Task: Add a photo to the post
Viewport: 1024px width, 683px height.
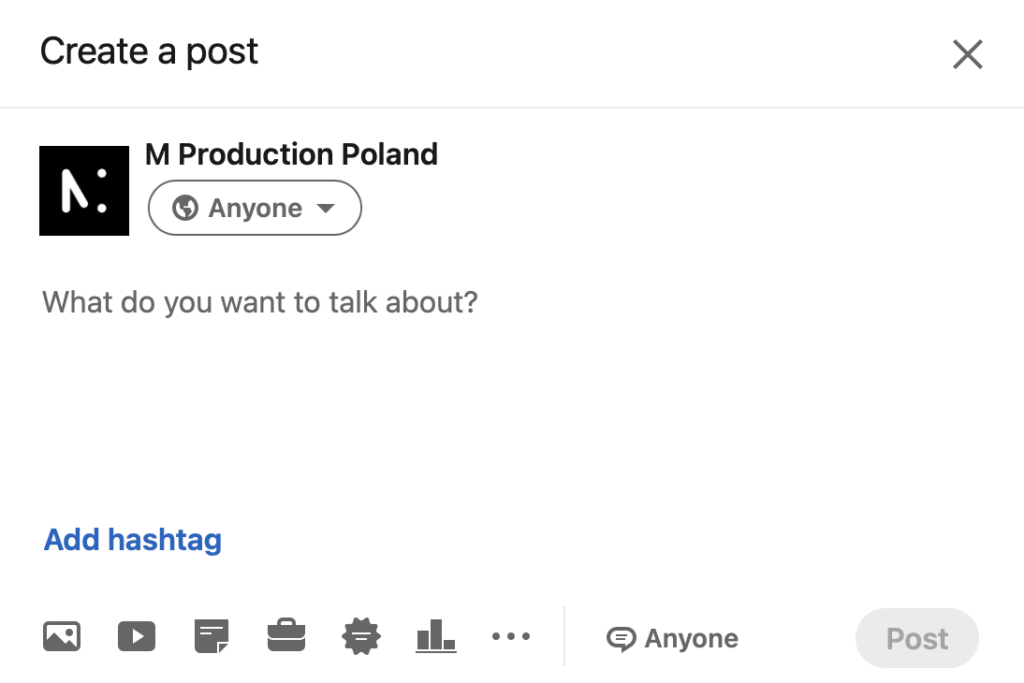Action: [62, 636]
